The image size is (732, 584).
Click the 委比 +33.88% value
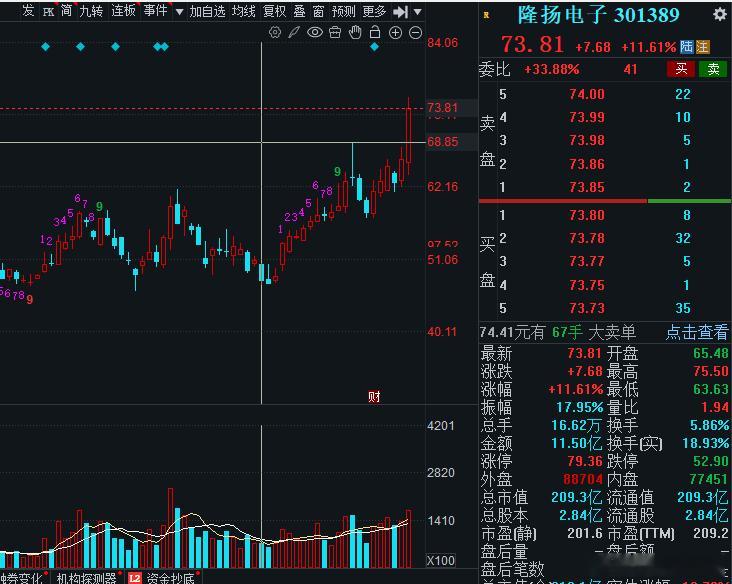(552, 70)
